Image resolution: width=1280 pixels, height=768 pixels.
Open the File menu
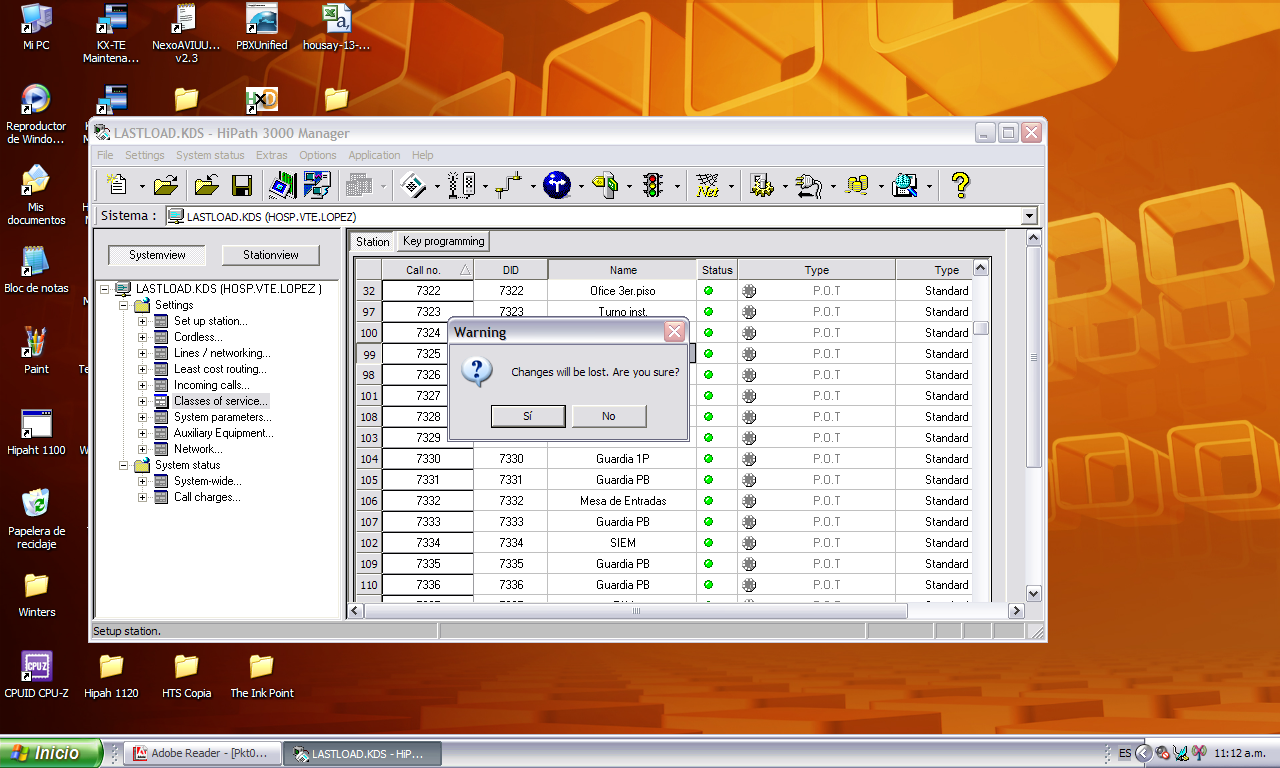pyautogui.click(x=105, y=155)
